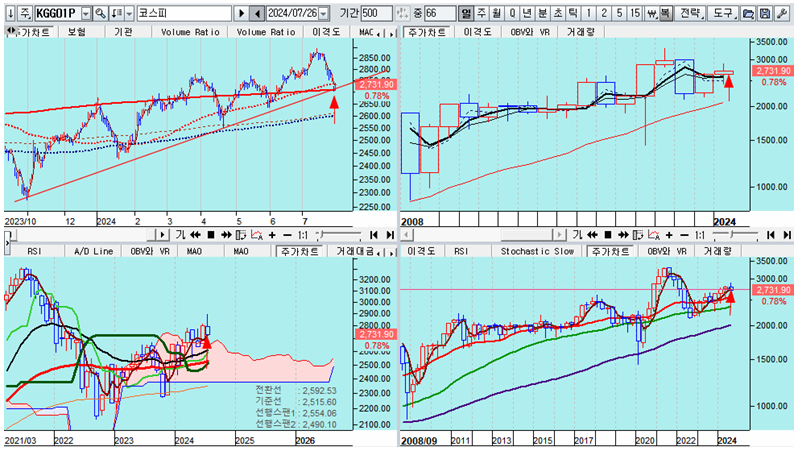Select the 년 yearly period toggle
The height and width of the screenshot is (449, 798).
coord(527,13)
